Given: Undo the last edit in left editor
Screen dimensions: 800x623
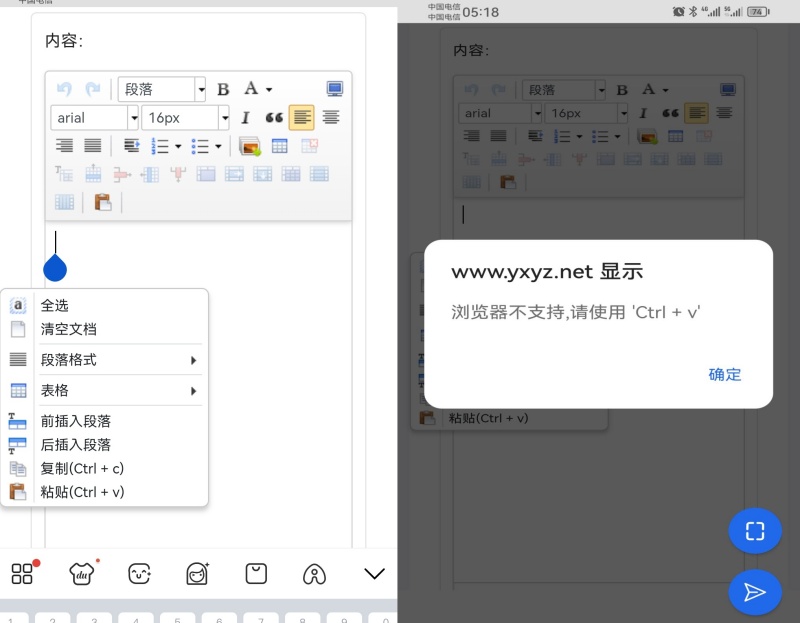Looking at the screenshot, I should (64, 89).
